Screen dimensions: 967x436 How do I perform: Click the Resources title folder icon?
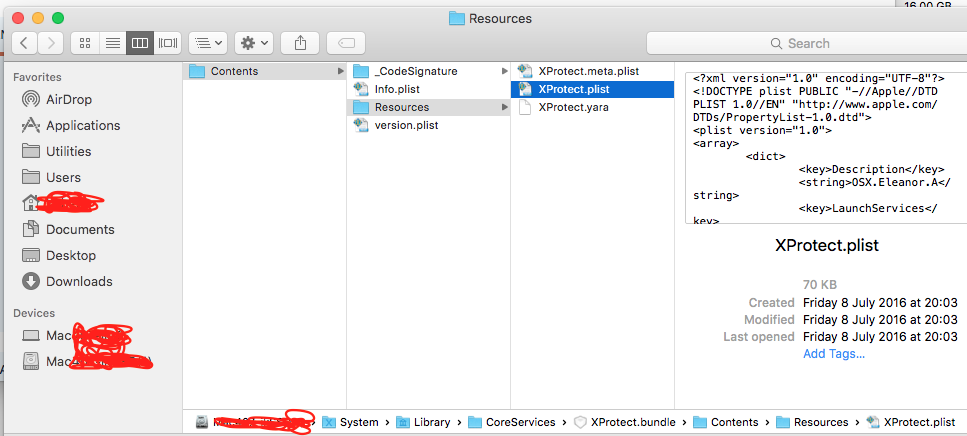click(456, 18)
